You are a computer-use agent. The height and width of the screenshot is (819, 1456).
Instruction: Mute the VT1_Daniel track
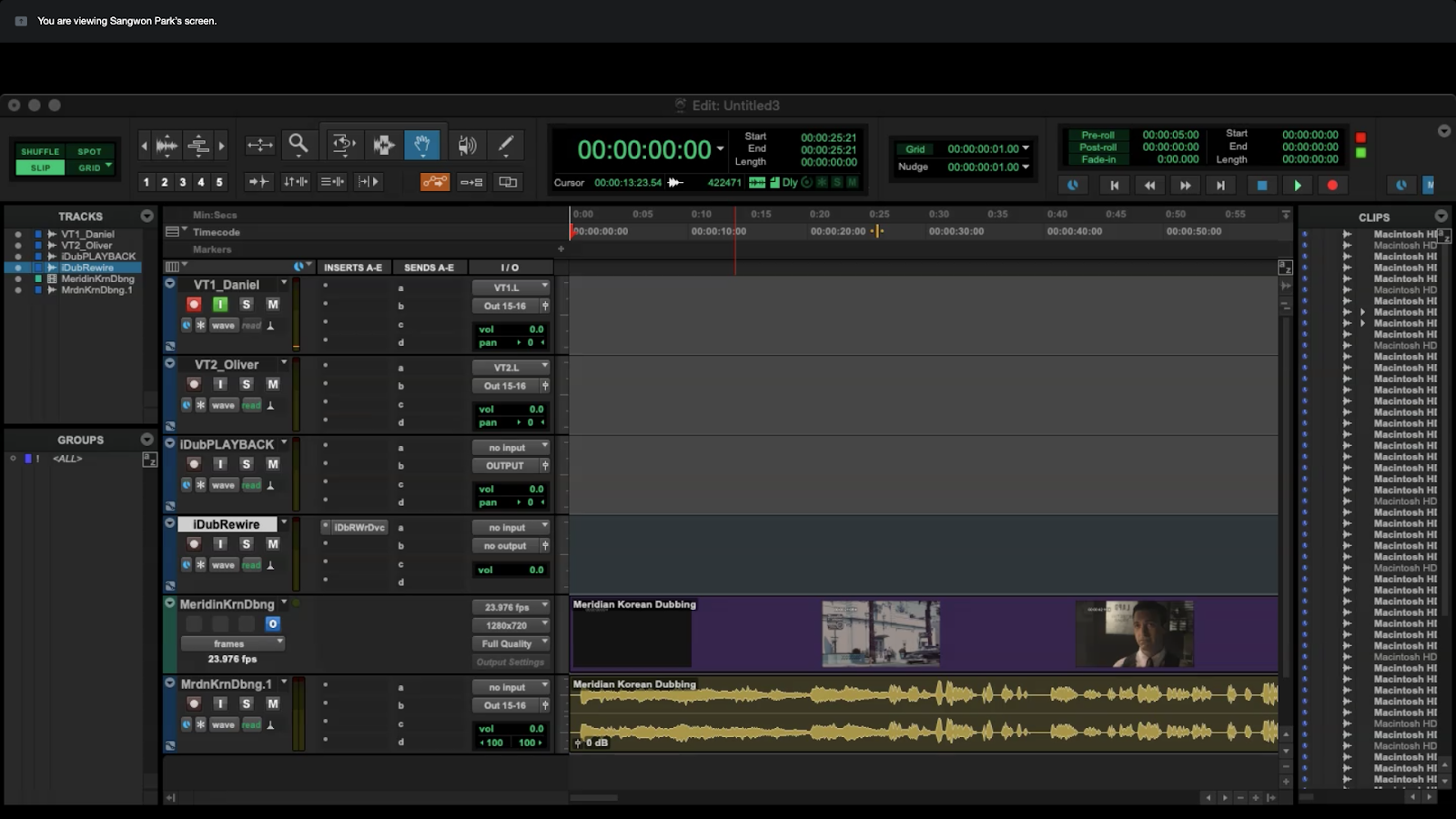pos(272,304)
